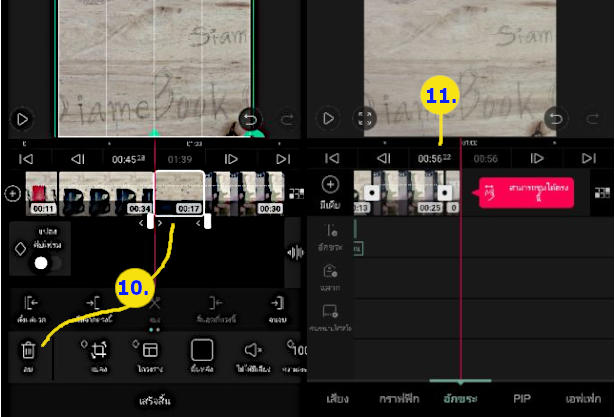Trim clip start to playhead
Screen dimensions: 615x417
(x=31, y=310)
